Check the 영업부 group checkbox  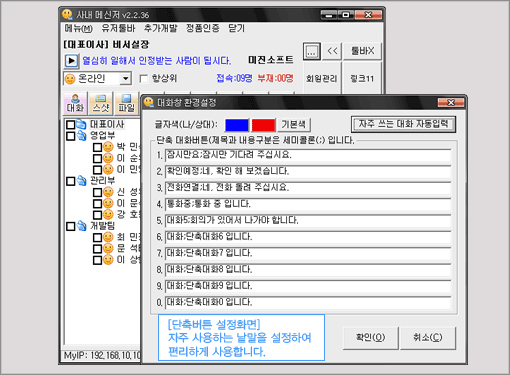coord(71,136)
